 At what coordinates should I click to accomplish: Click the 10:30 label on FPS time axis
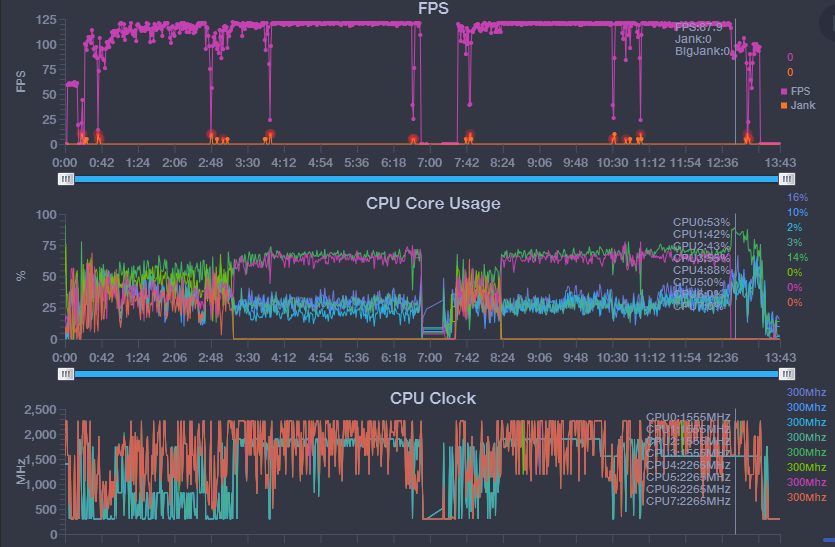(x=612, y=162)
